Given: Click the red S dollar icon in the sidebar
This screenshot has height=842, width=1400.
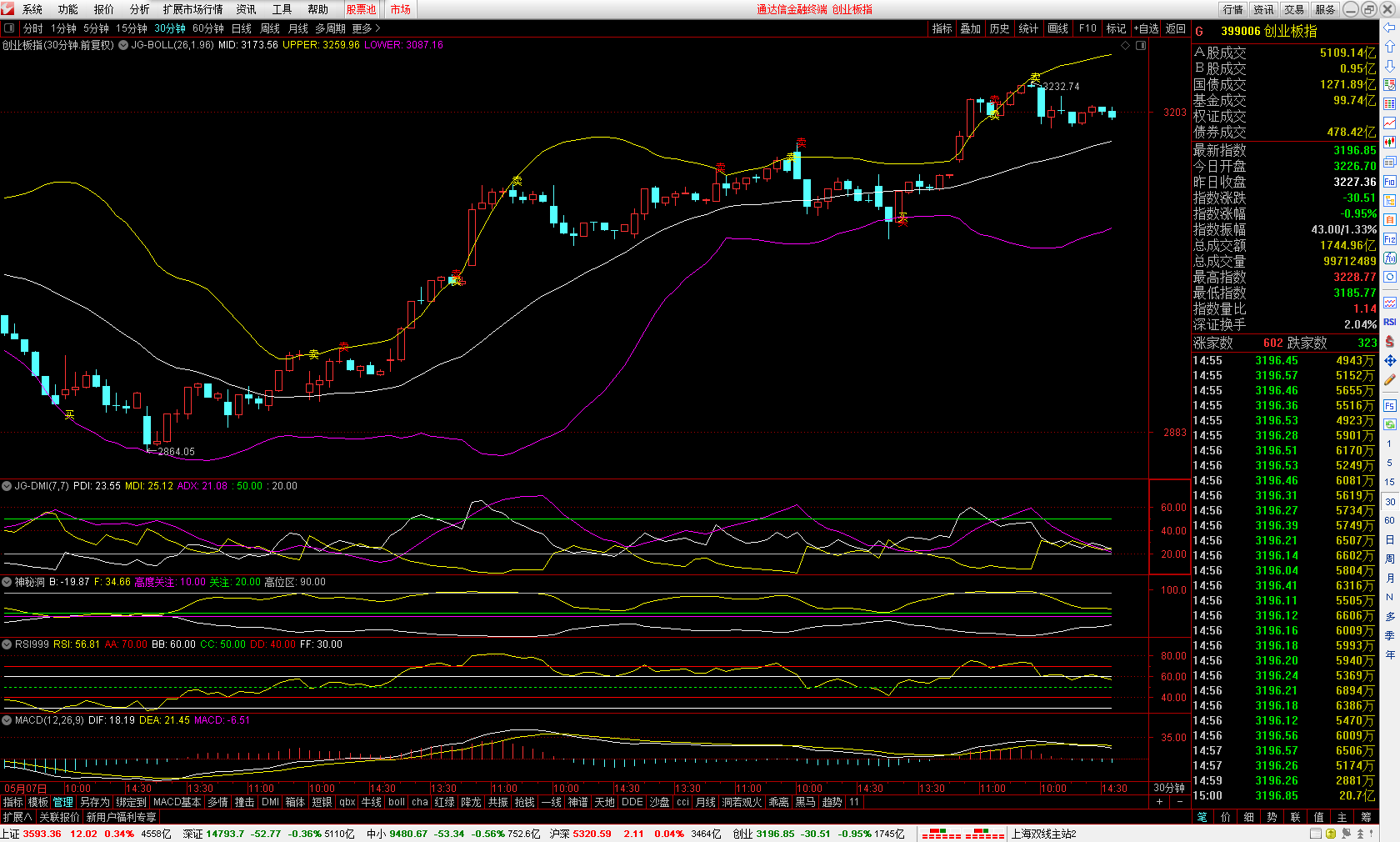Looking at the screenshot, I should pos(1389,342).
